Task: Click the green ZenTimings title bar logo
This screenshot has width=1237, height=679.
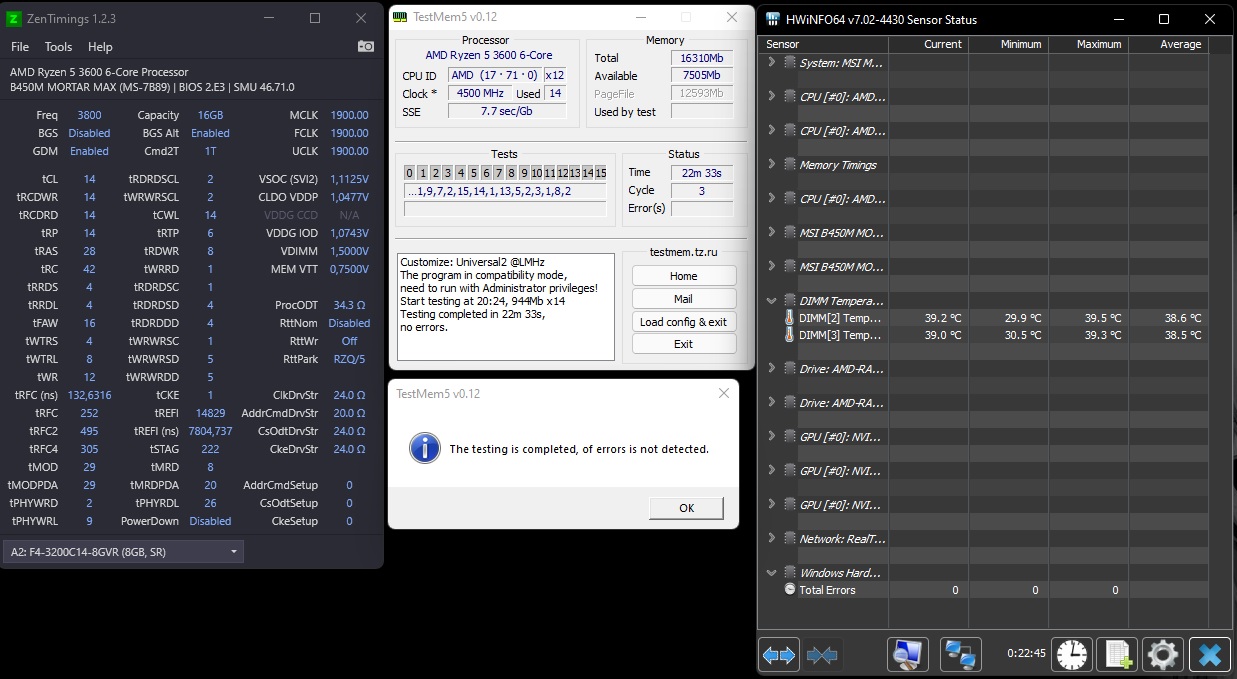Action: click(x=14, y=18)
